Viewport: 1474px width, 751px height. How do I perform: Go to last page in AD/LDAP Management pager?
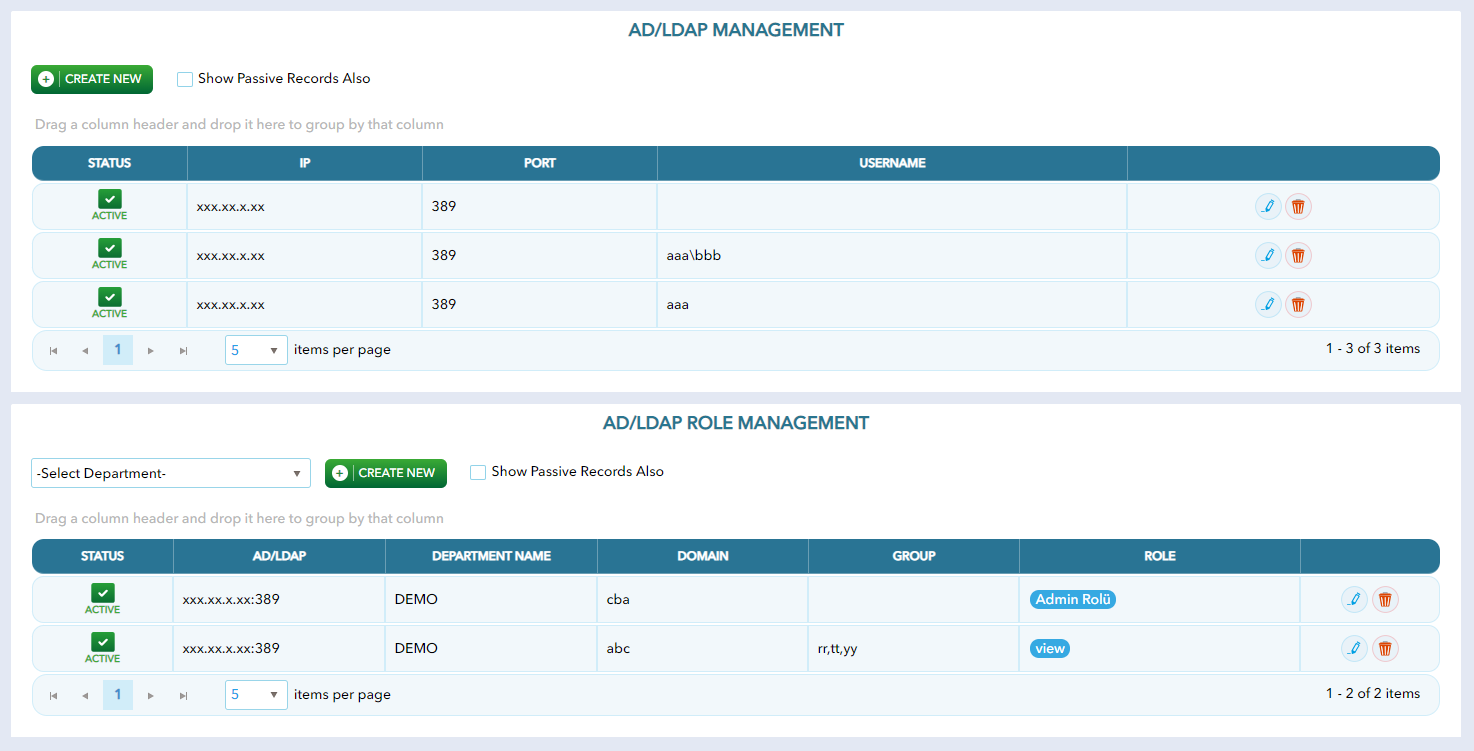pyautogui.click(x=183, y=351)
